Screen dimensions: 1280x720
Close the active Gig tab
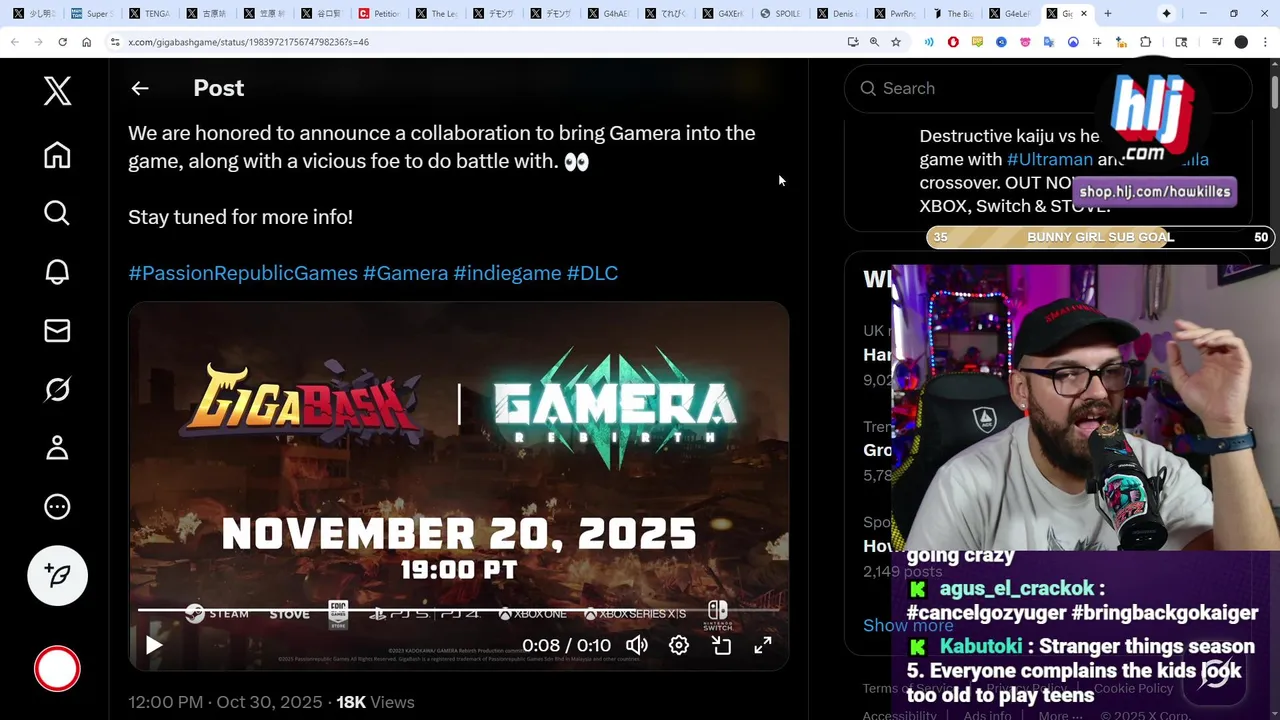(1084, 14)
